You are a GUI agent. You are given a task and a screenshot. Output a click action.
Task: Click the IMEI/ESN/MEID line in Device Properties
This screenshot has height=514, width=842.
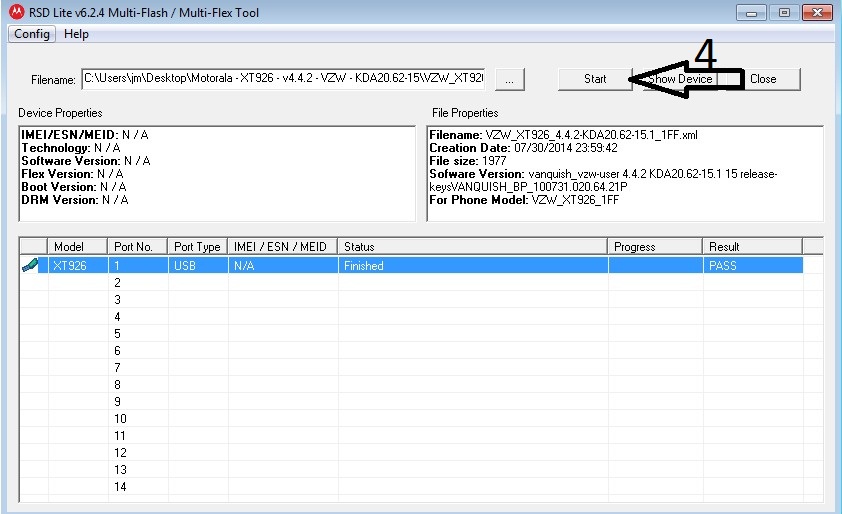click(x=85, y=135)
